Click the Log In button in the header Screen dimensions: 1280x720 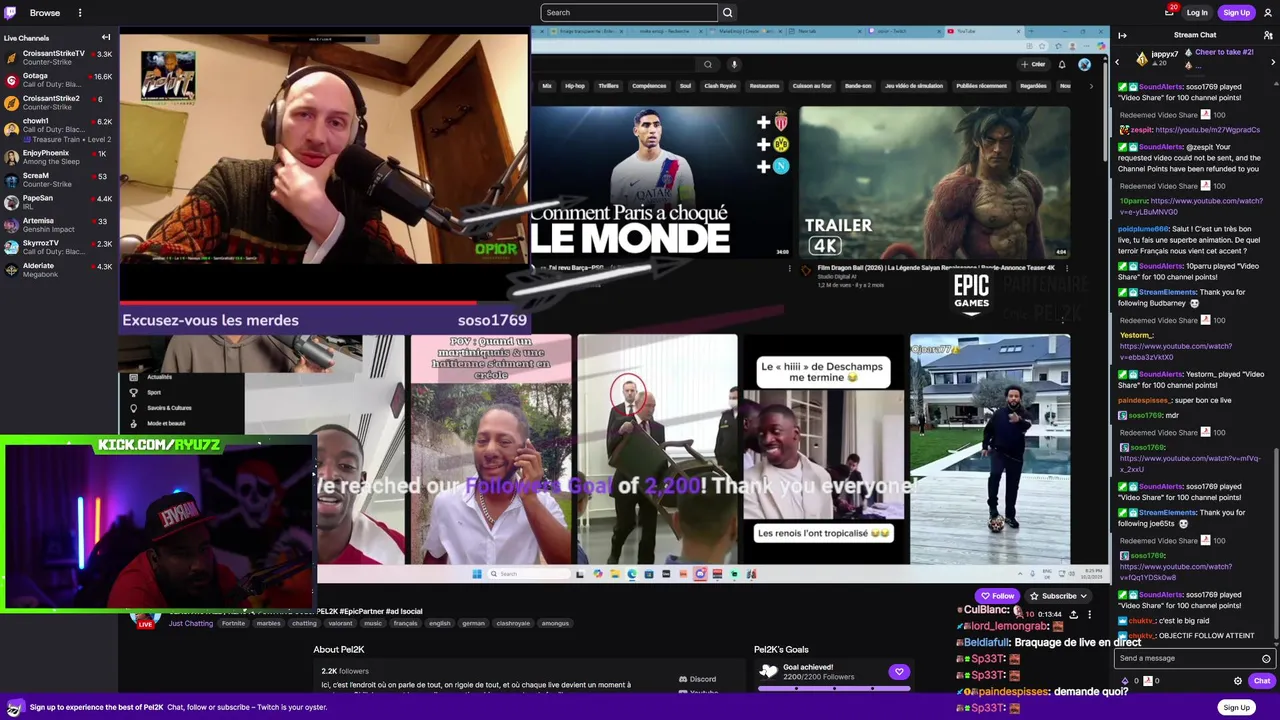click(1197, 13)
